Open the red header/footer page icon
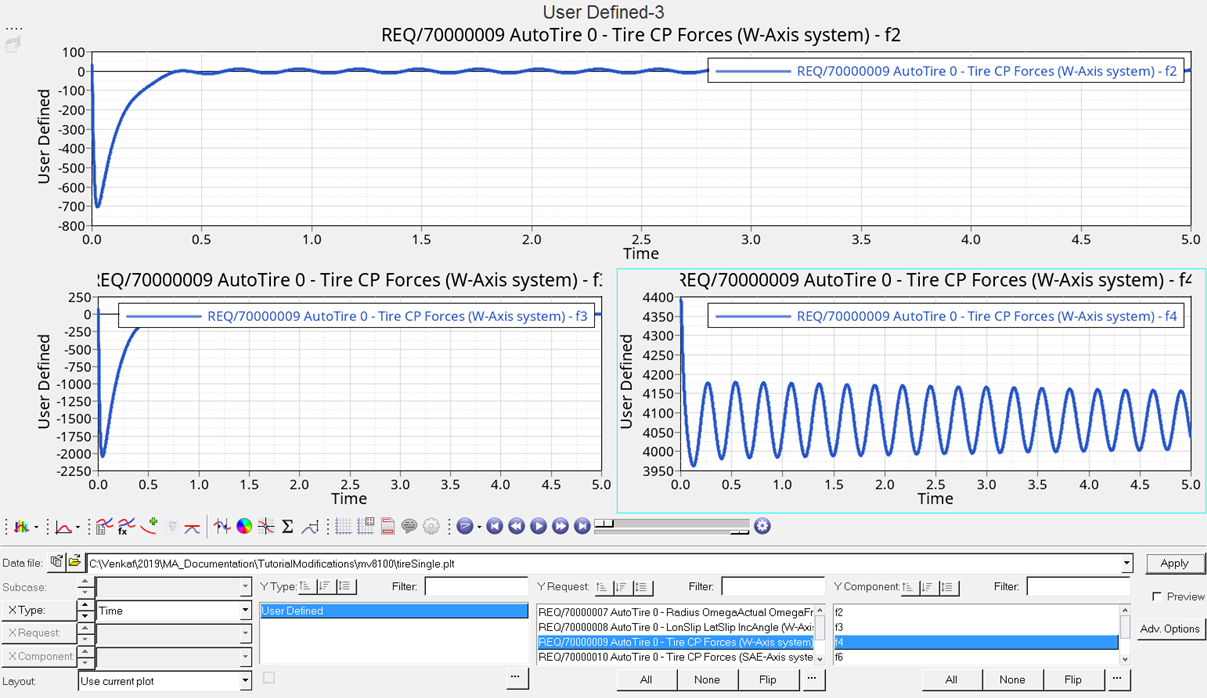The width and height of the screenshot is (1207, 698). click(x=388, y=526)
